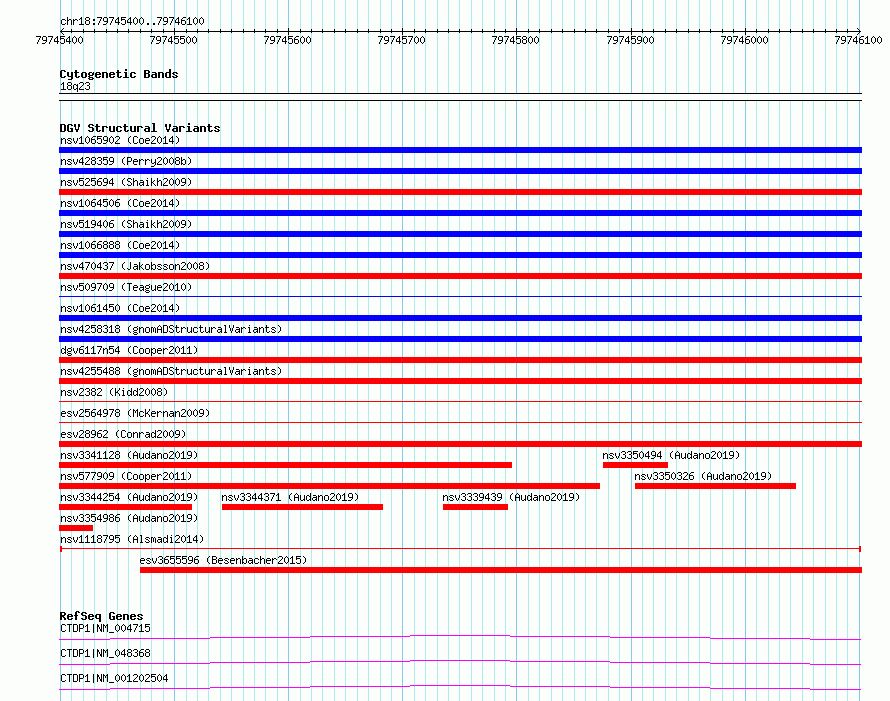The image size is (890, 701).
Task: Click the red bar under nsv577909
Action: [329, 486]
